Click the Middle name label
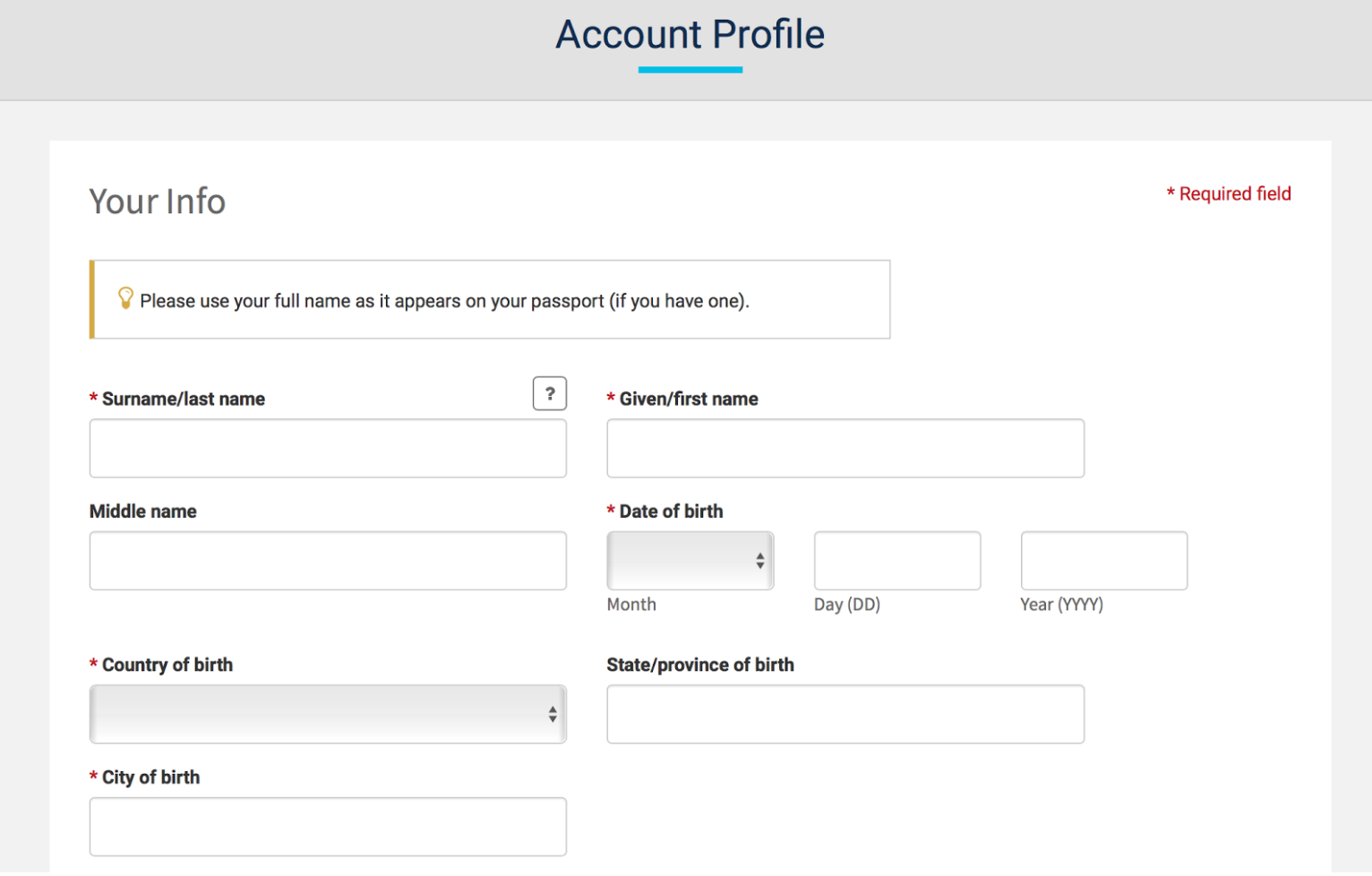The image size is (1372, 876). pyautogui.click(x=143, y=511)
